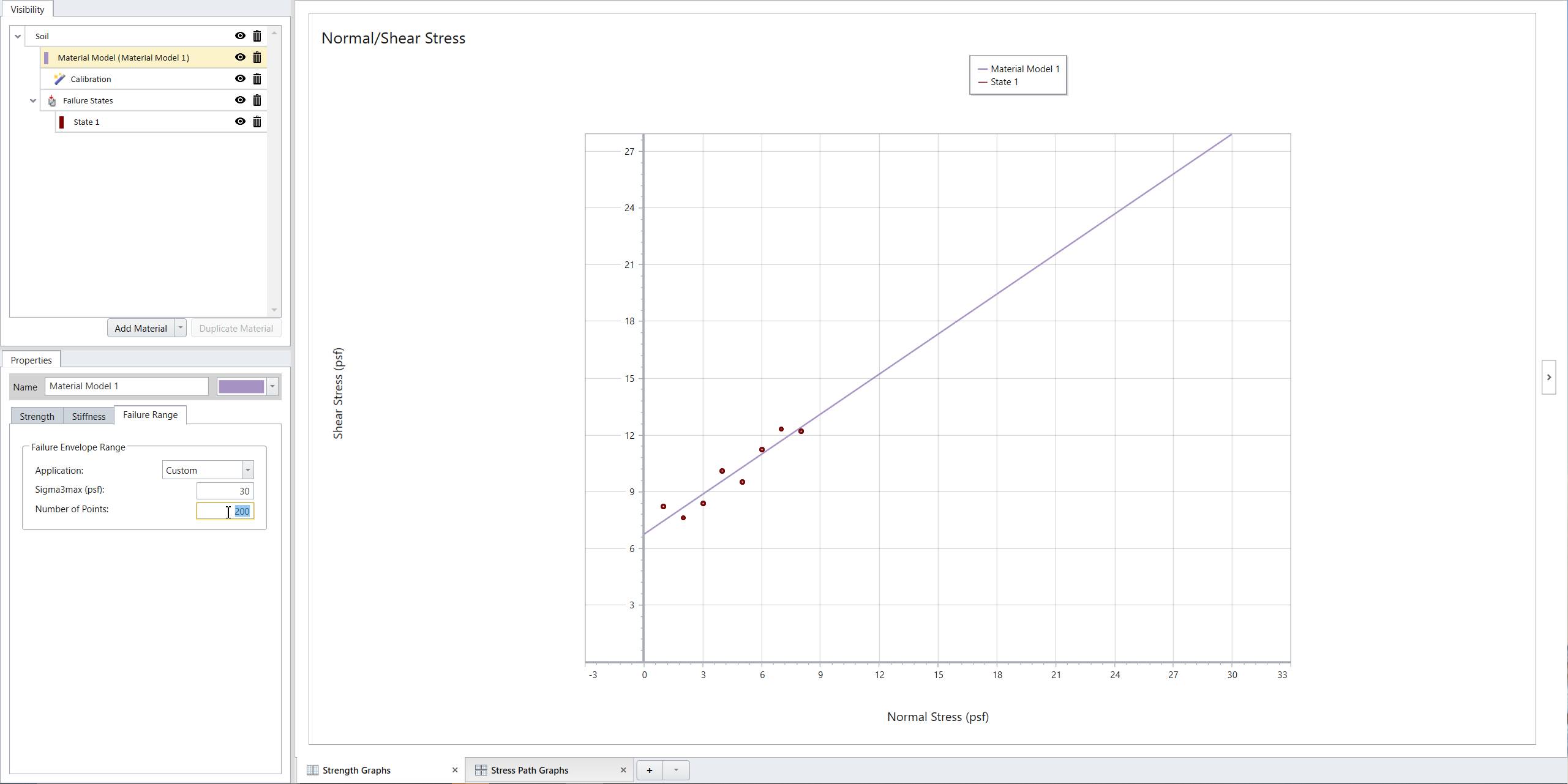Image resolution: width=1568 pixels, height=784 pixels.
Task: Select the Calibration magic wand icon
Action: click(x=59, y=78)
